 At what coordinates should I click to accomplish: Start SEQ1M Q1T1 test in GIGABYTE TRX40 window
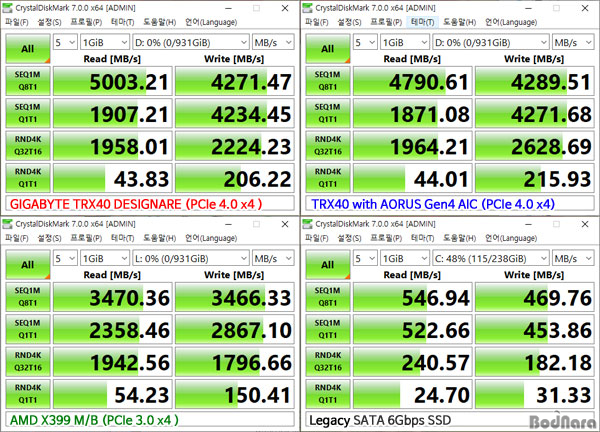28,113
